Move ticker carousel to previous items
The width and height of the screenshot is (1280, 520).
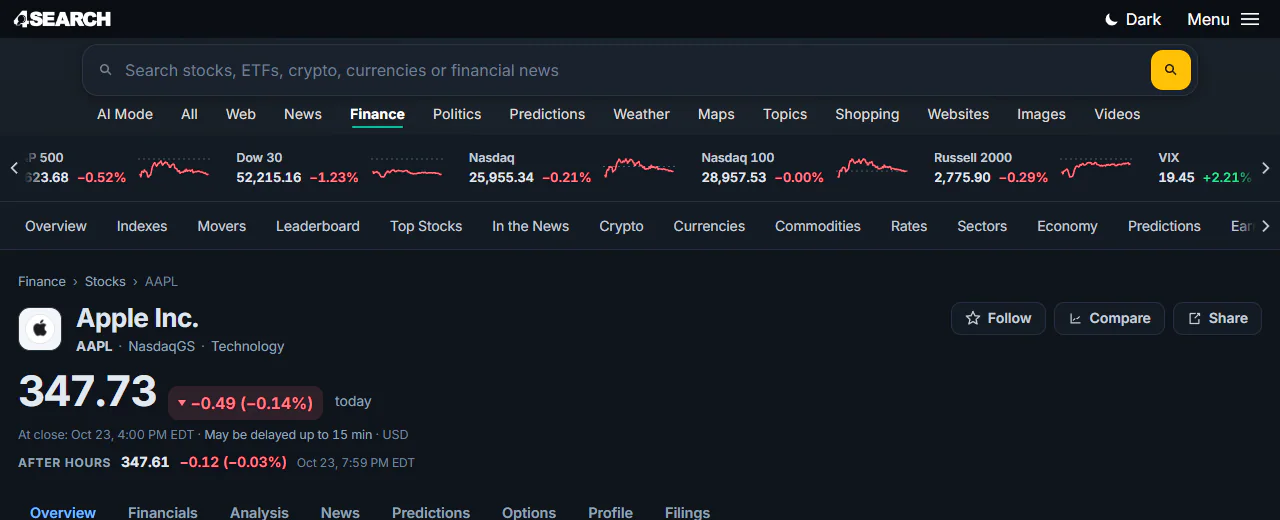pyautogui.click(x=14, y=168)
